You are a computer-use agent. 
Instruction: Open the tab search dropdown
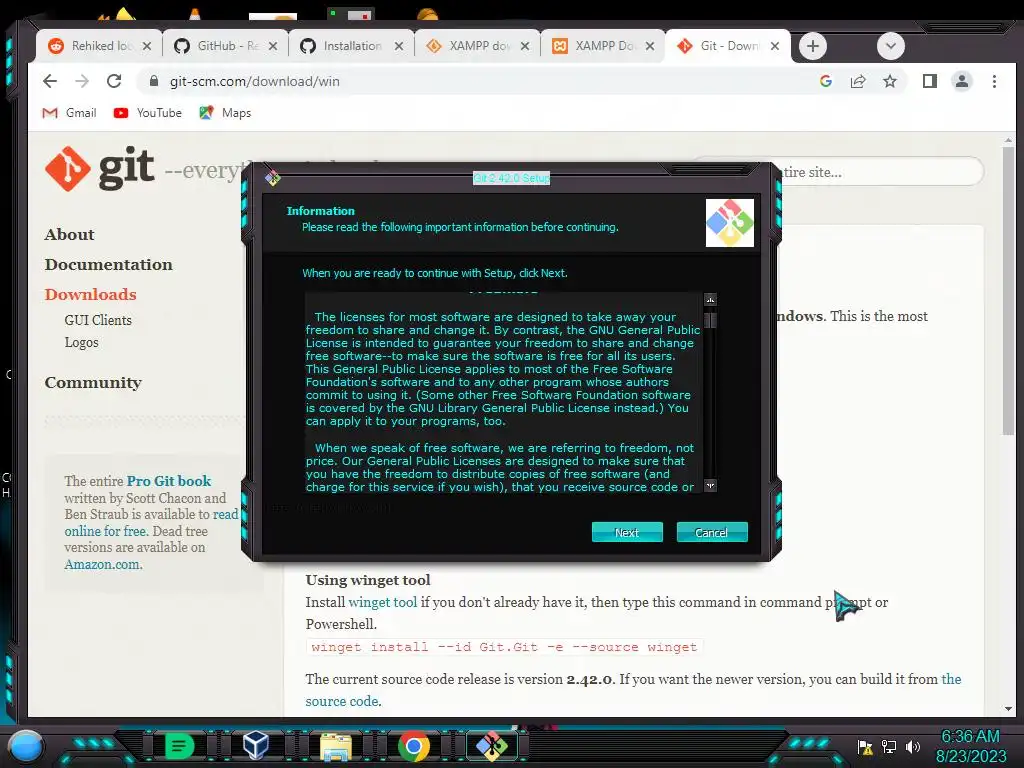(x=890, y=46)
